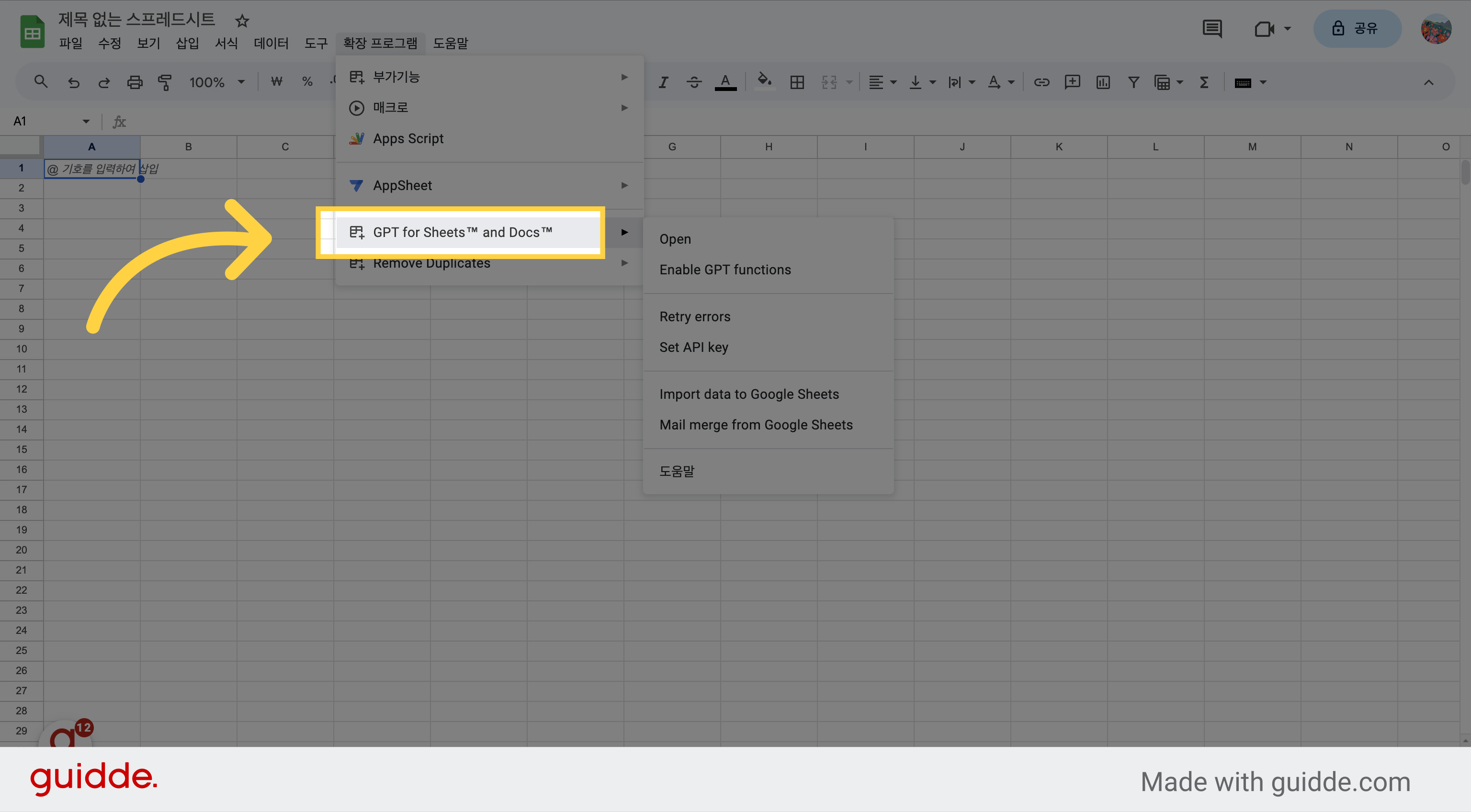Select row 10 header
Screen dimensions: 1471x812
click(21, 349)
